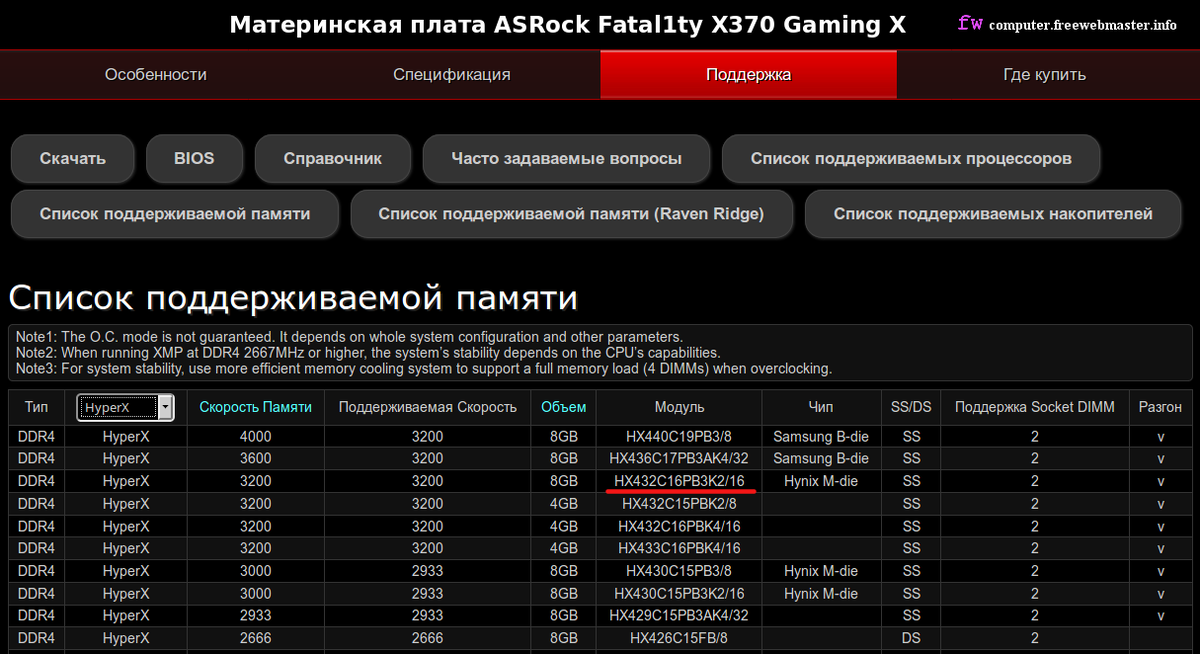Click the Note1 O.C. mode text

coord(349,337)
